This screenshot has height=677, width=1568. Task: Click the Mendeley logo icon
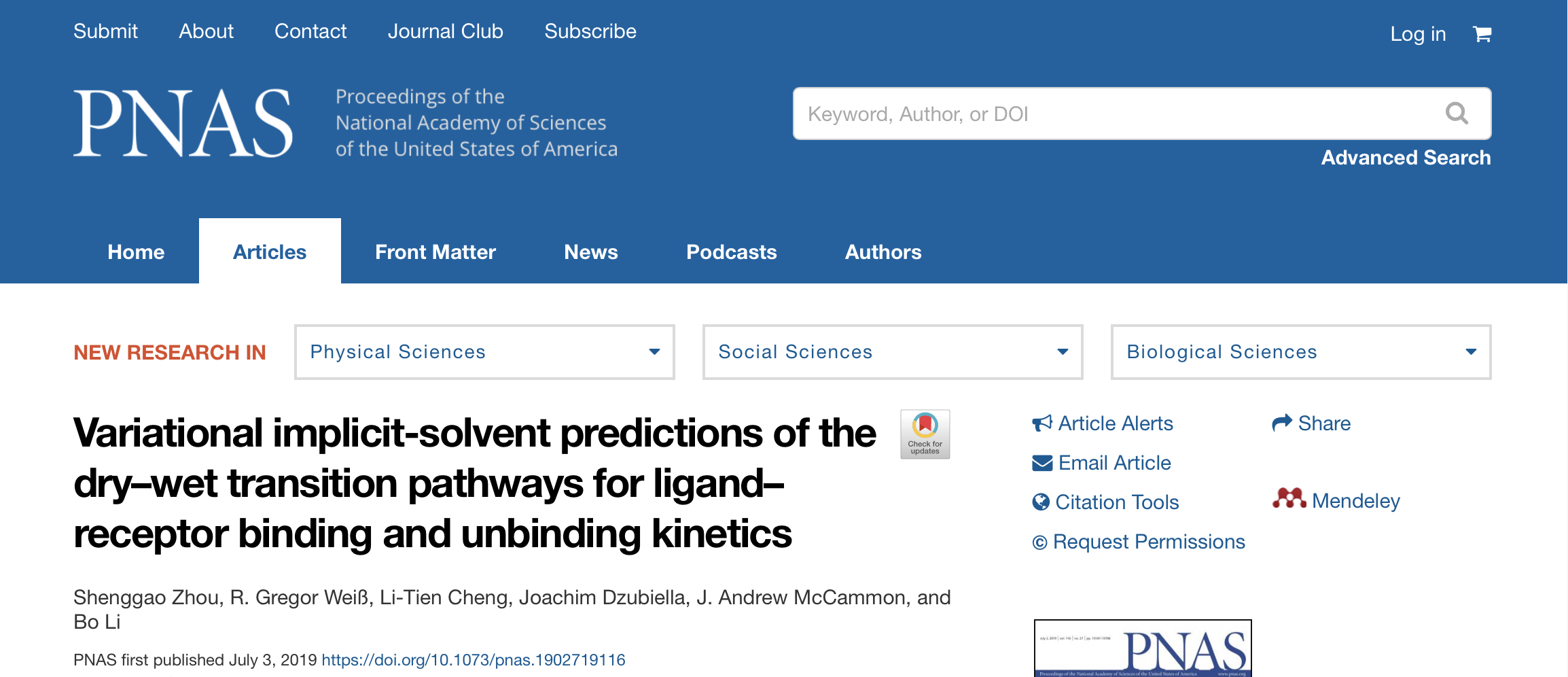pos(1289,500)
